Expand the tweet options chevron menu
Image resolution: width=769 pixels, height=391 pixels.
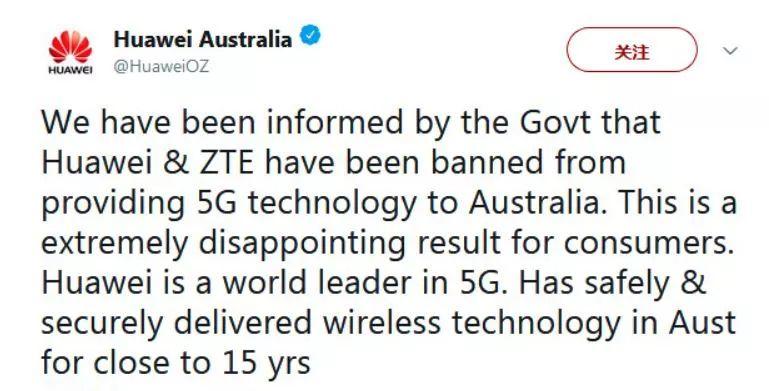(730, 51)
